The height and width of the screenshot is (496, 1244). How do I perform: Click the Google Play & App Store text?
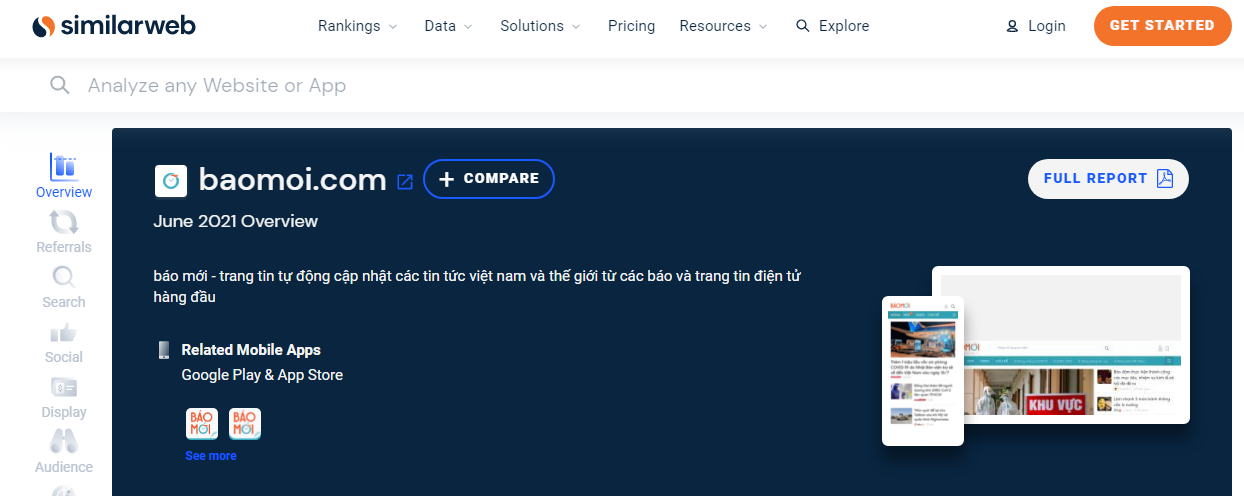(x=262, y=375)
